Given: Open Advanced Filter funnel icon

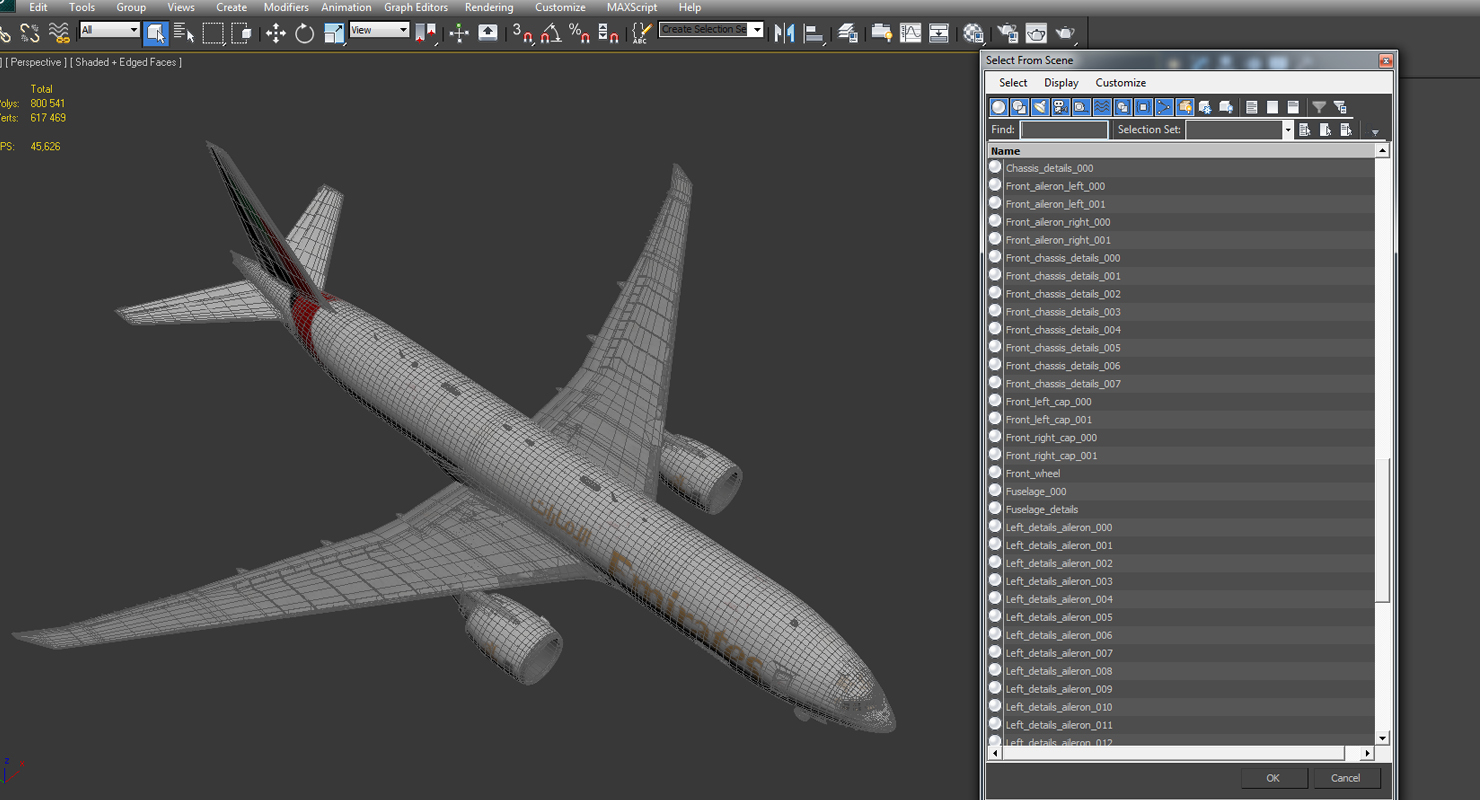Looking at the screenshot, I should [1319, 107].
